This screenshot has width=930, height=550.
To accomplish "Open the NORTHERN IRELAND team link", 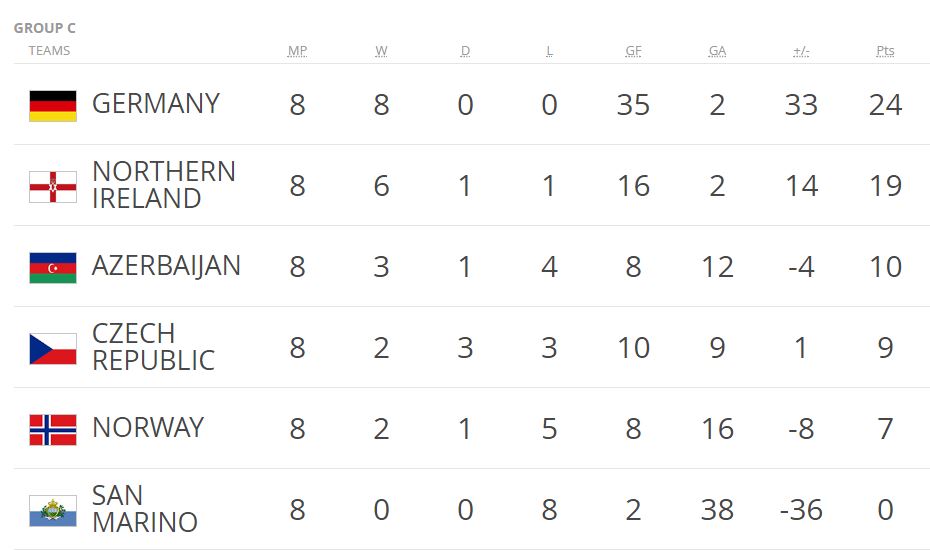I will (x=164, y=185).
